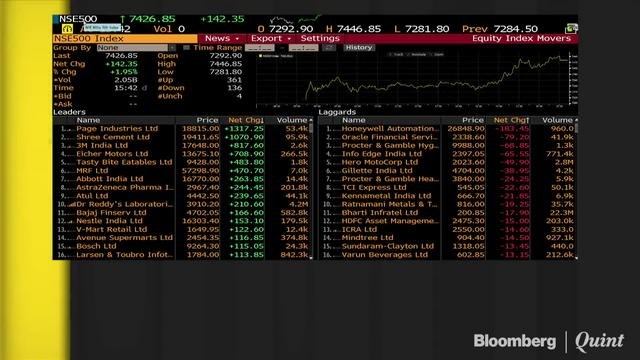
Task: Select the Avenue Supermarts Ltd row
Action: coord(181,238)
